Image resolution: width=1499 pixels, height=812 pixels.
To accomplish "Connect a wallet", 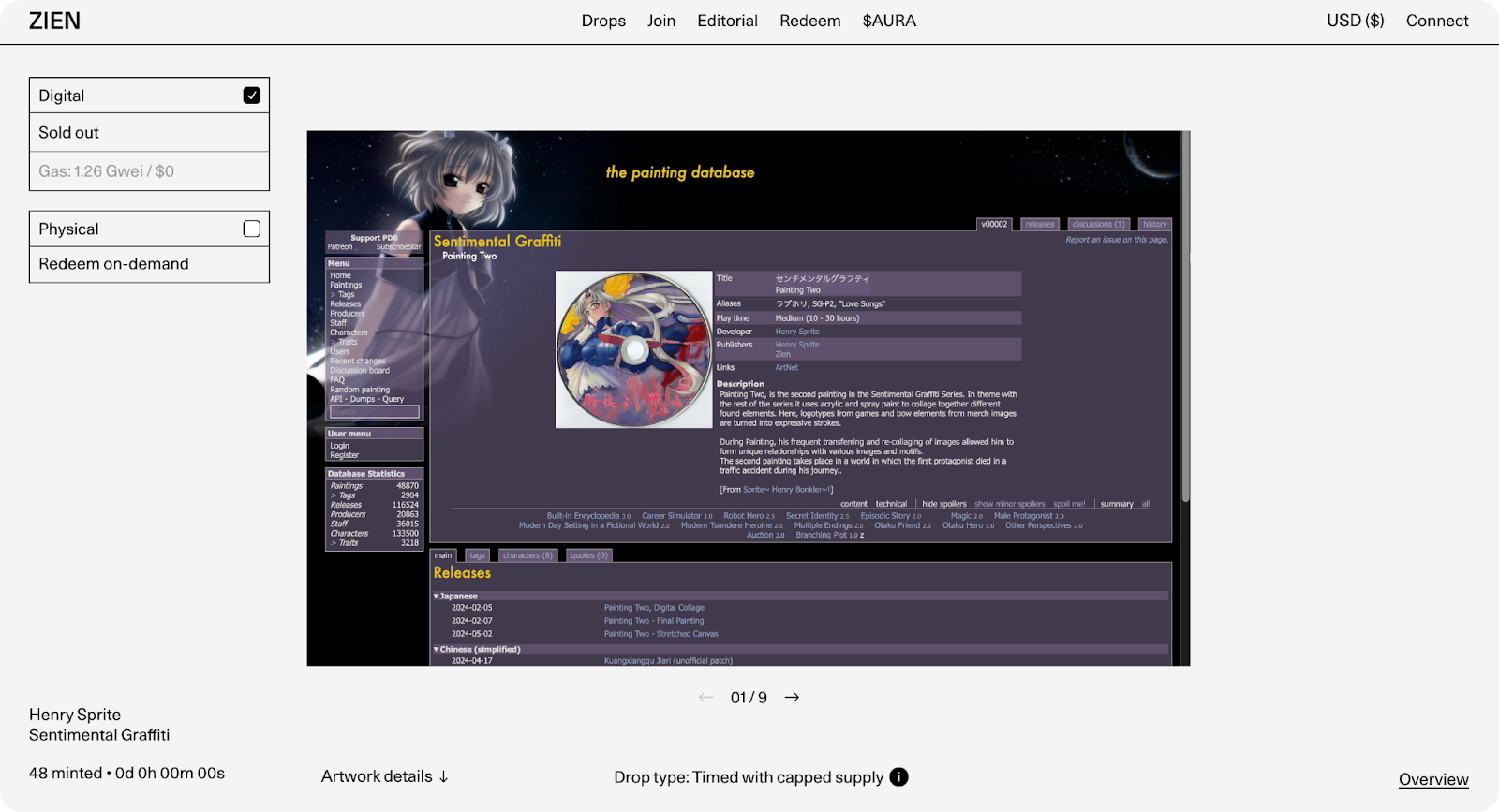I will pos(1437,21).
